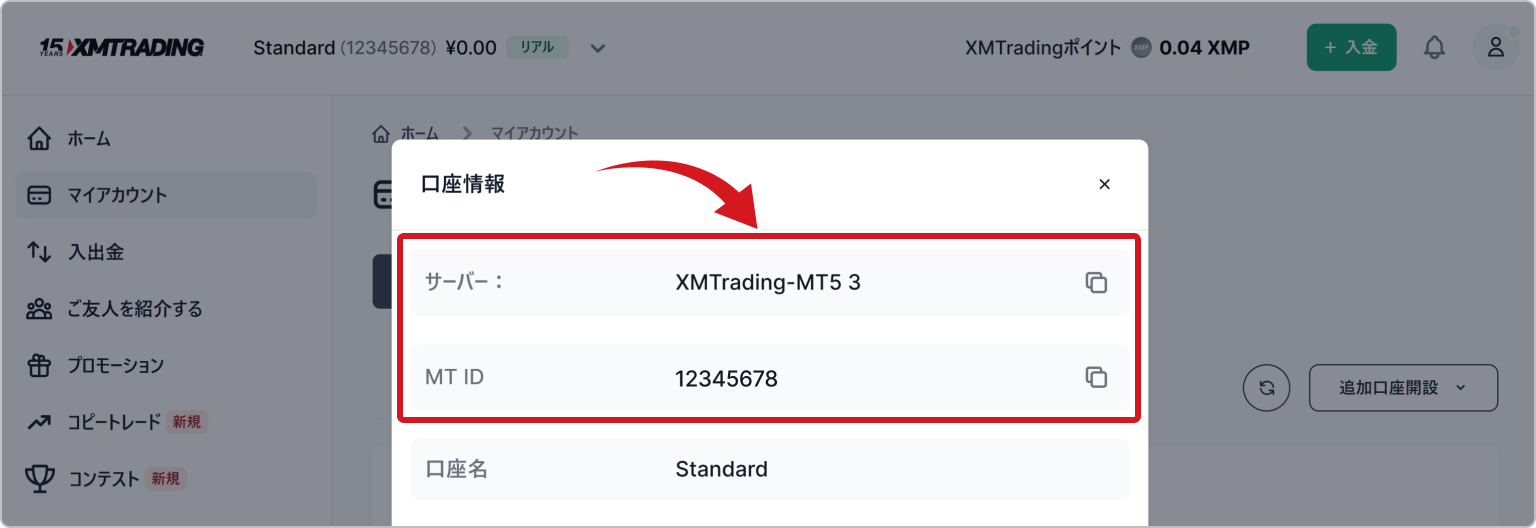Click the home breadcrumb icon
The height and width of the screenshot is (528, 1536).
[x=381, y=133]
